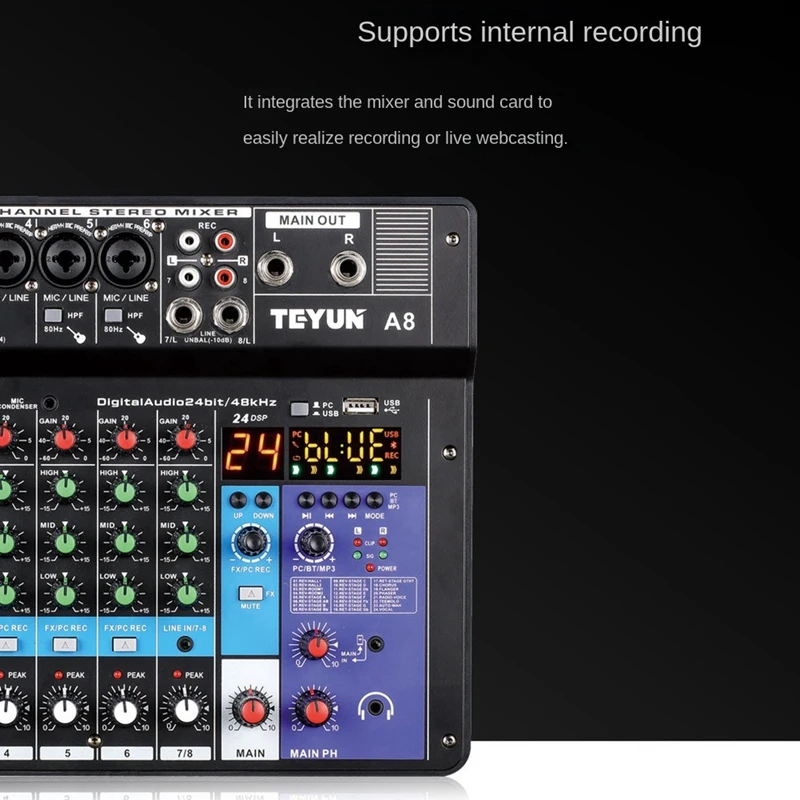The height and width of the screenshot is (800, 800).
Task: Click the red MAIN volume knob
Action: pos(252,710)
